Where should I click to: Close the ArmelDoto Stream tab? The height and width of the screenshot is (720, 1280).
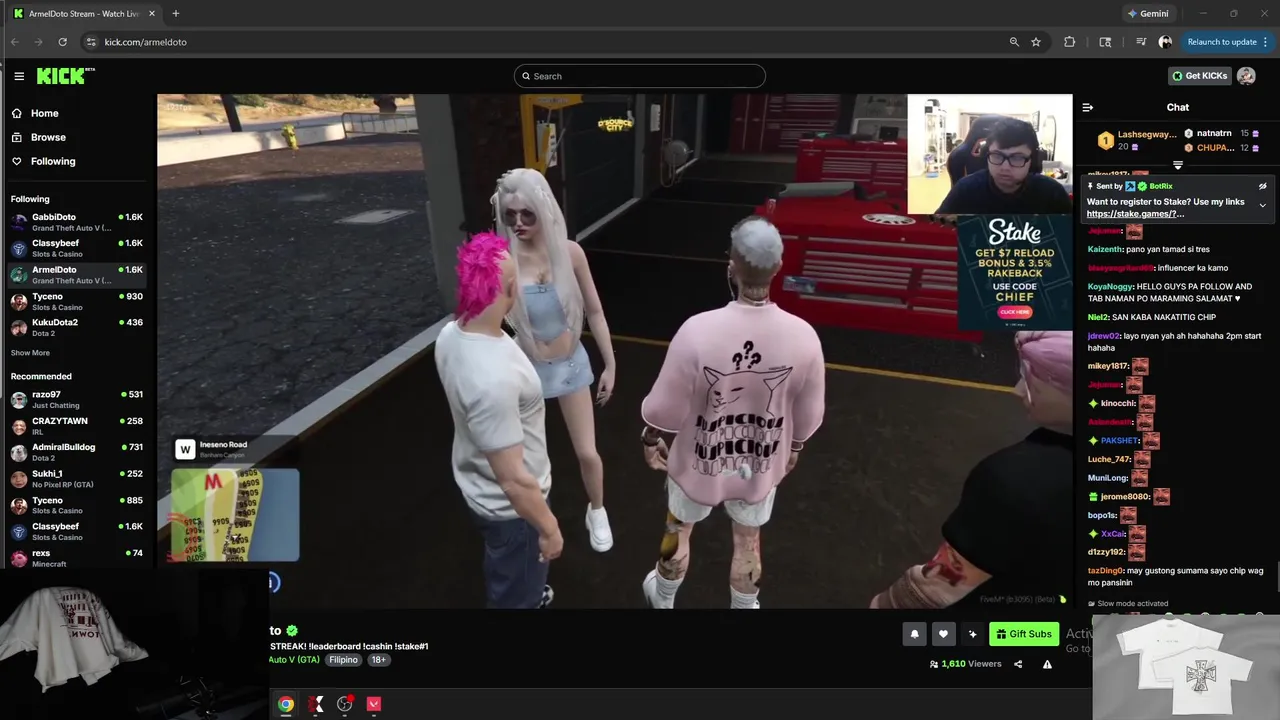pyautogui.click(x=152, y=14)
